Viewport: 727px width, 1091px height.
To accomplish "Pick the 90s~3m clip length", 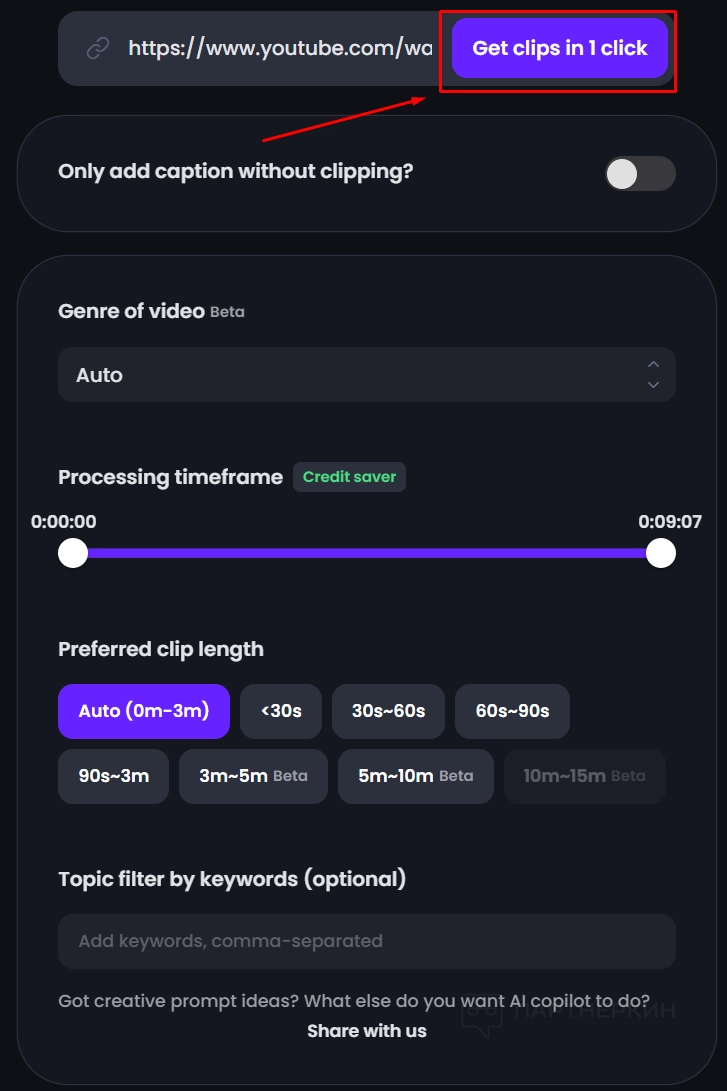I will tap(113, 776).
